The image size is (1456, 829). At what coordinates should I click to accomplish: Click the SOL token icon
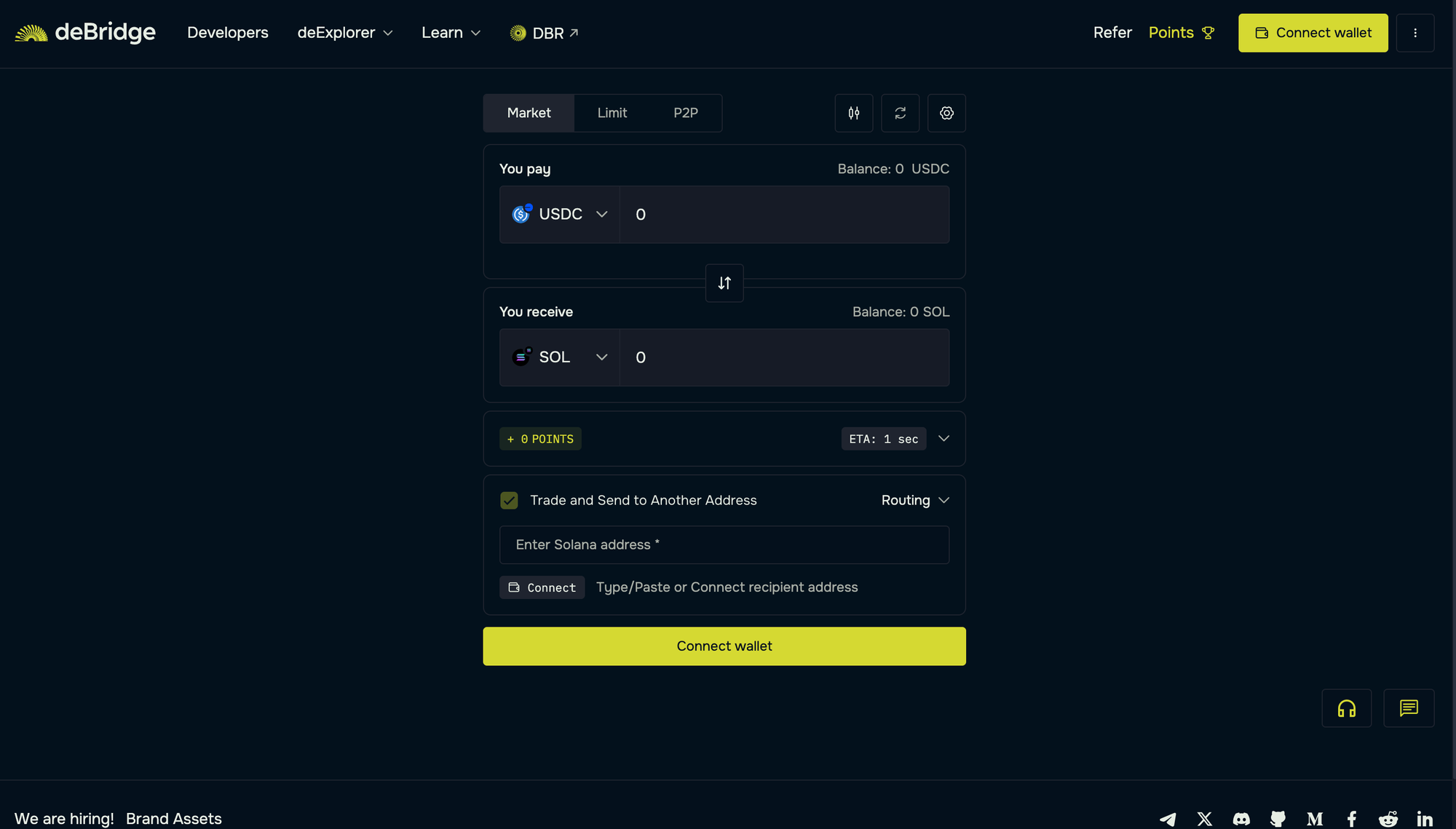pyautogui.click(x=522, y=357)
